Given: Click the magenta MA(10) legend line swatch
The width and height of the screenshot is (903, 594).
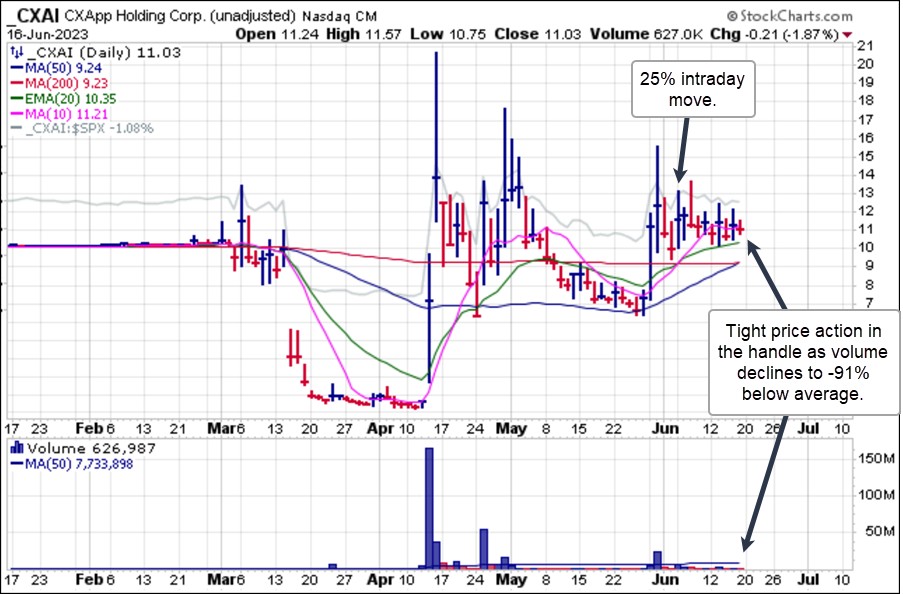Looking at the screenshot, I should click(17, 114).
